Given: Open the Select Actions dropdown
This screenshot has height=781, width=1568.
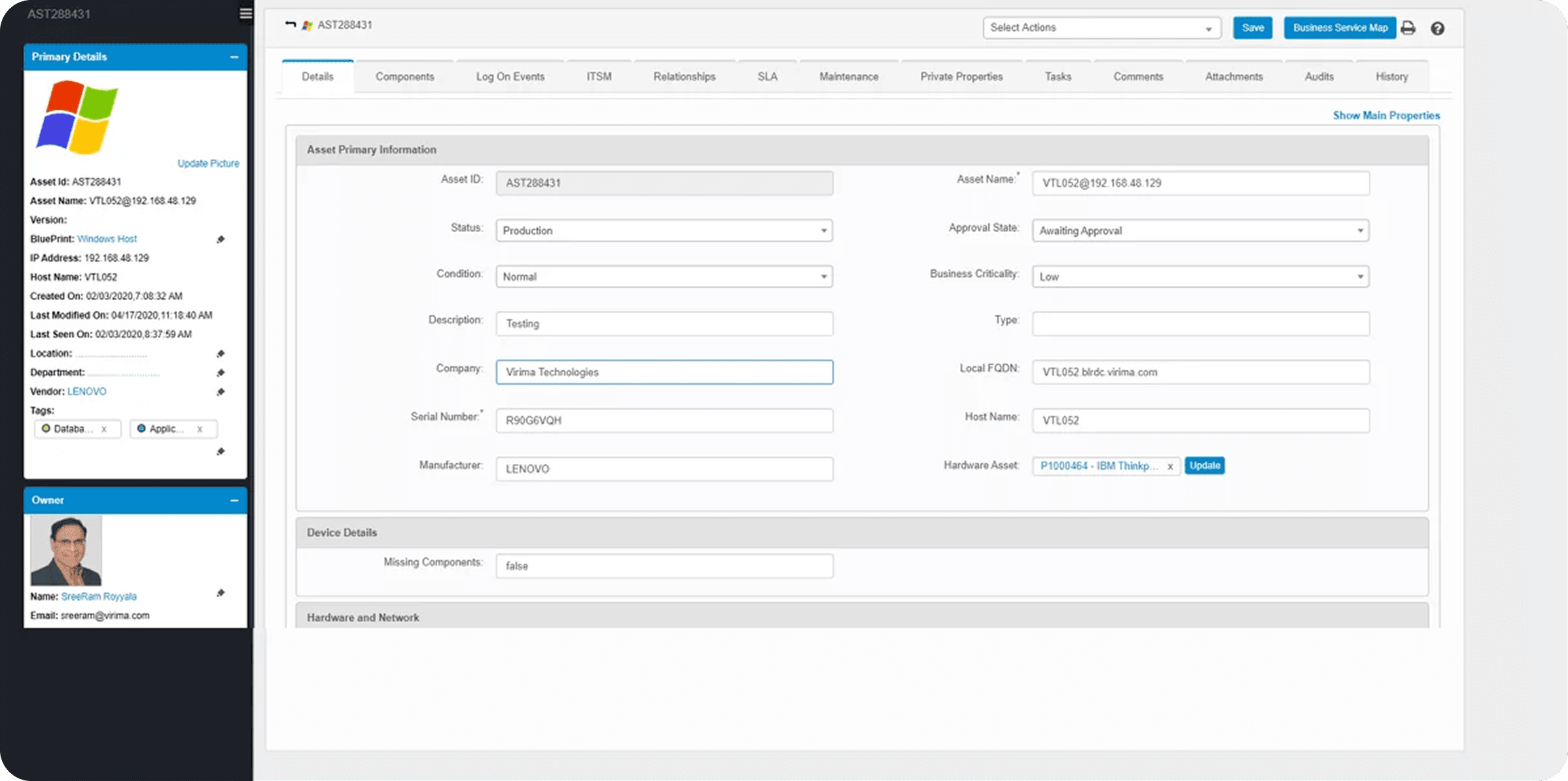Looking at the screenshot, I should [x=1102, y=27].
